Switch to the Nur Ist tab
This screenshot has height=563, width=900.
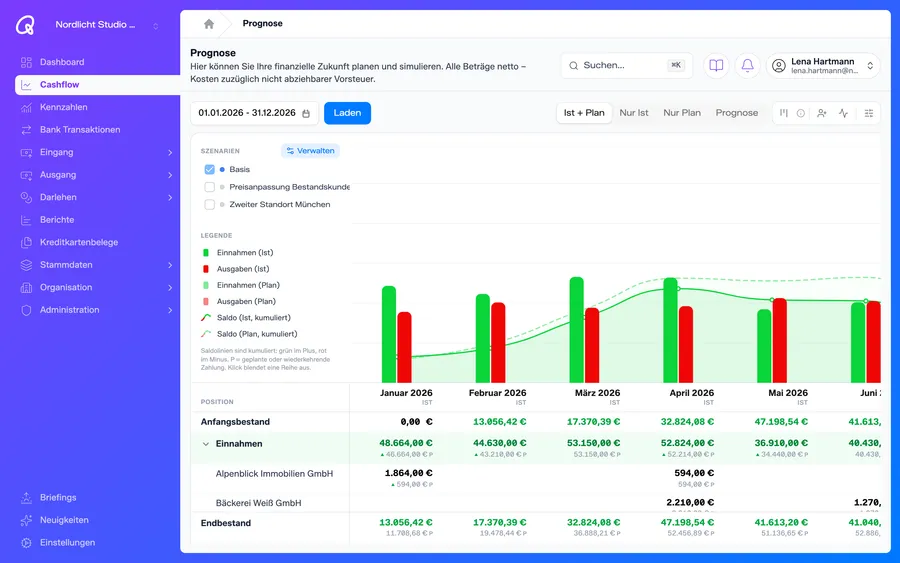(634, 113)
